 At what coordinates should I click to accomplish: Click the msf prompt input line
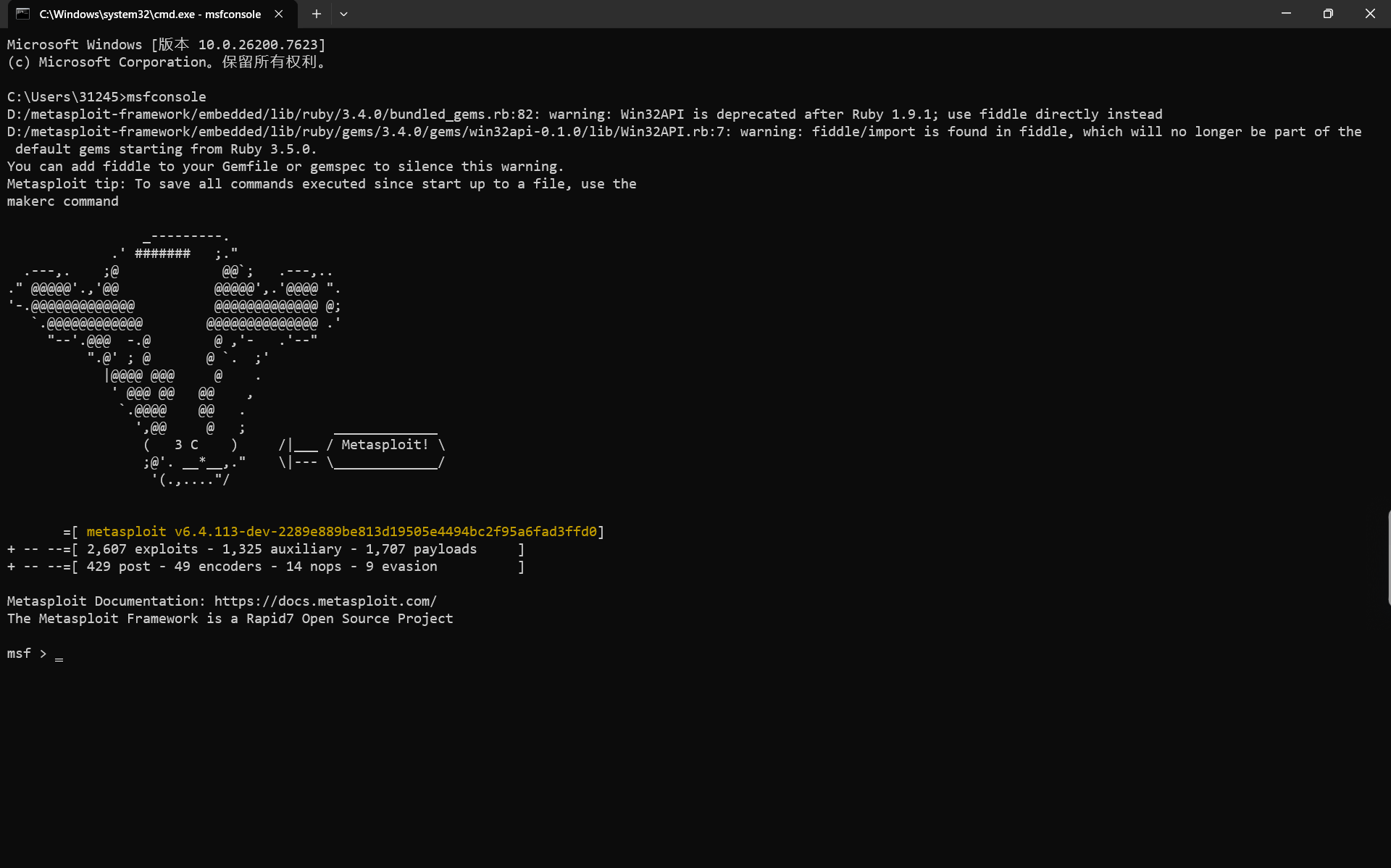(35, 654)
